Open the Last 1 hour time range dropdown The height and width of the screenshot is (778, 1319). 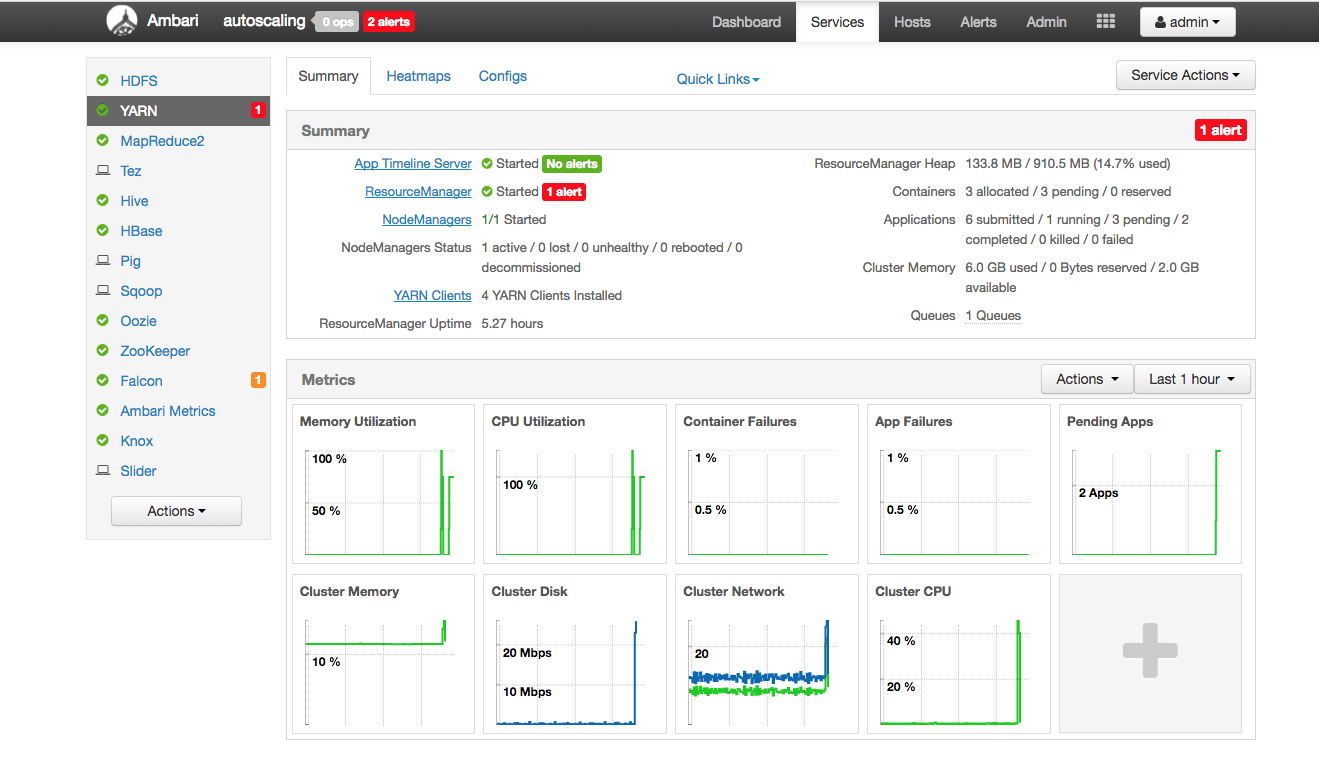(x=1192, y=378)
